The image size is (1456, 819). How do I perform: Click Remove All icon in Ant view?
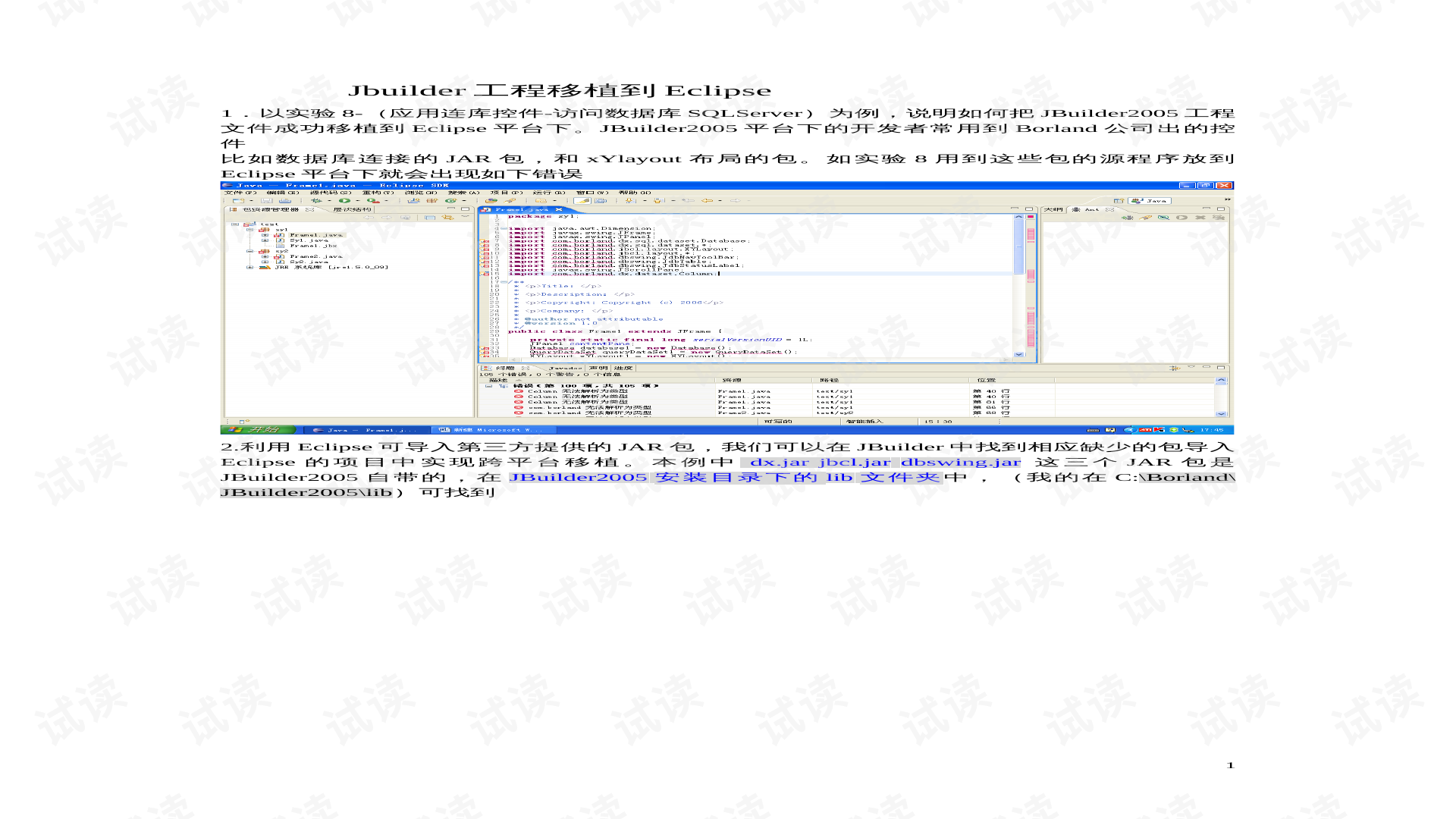click(1219, 218)
